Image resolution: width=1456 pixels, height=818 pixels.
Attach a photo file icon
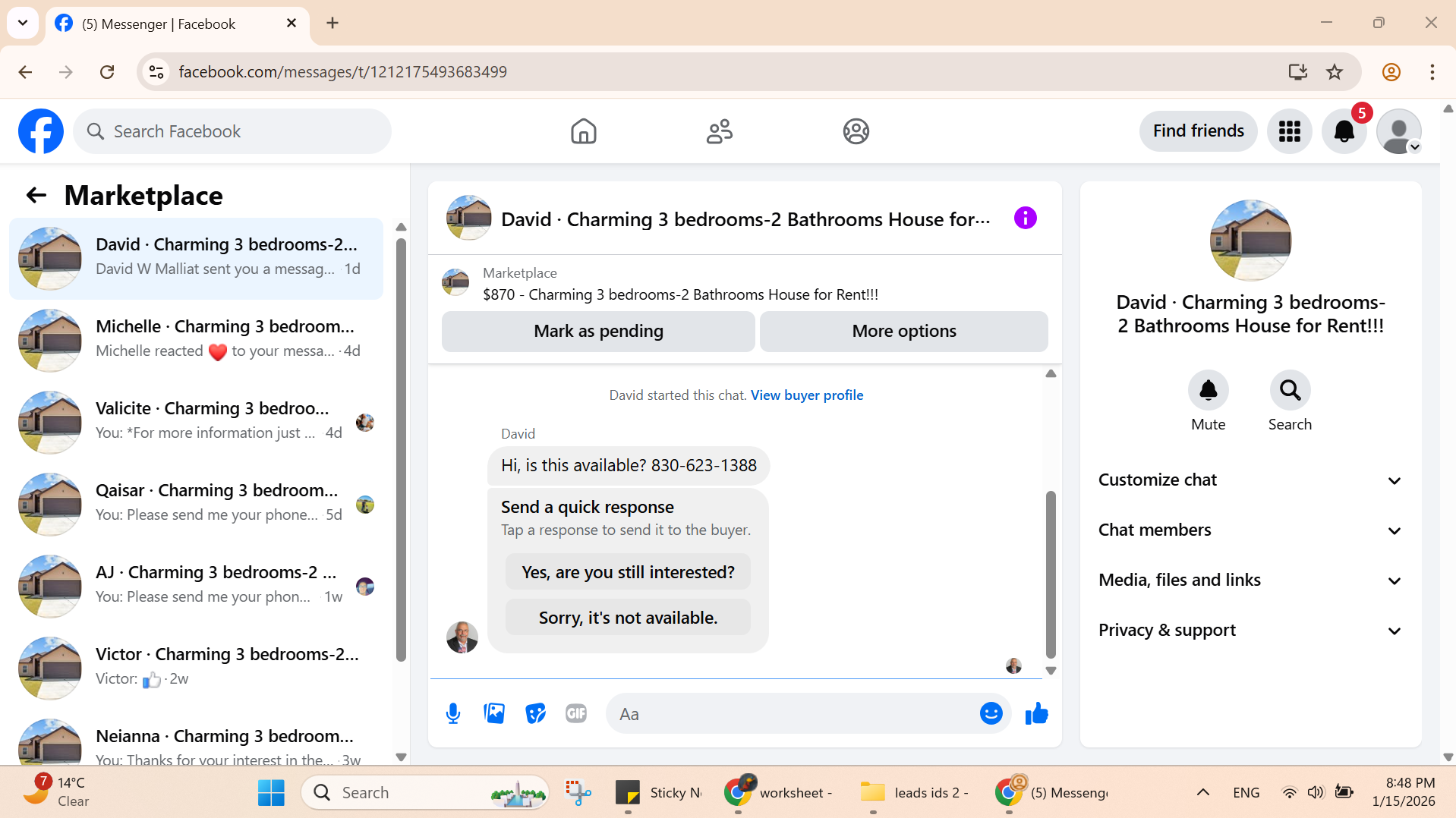(494, 714)
